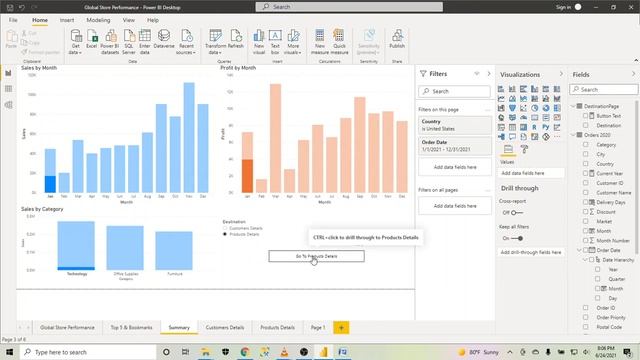Image resolution: width=640 pixels, height=360 pixels.
Task: Select the Customers Details radio option
Action: [x=225, y=228]
